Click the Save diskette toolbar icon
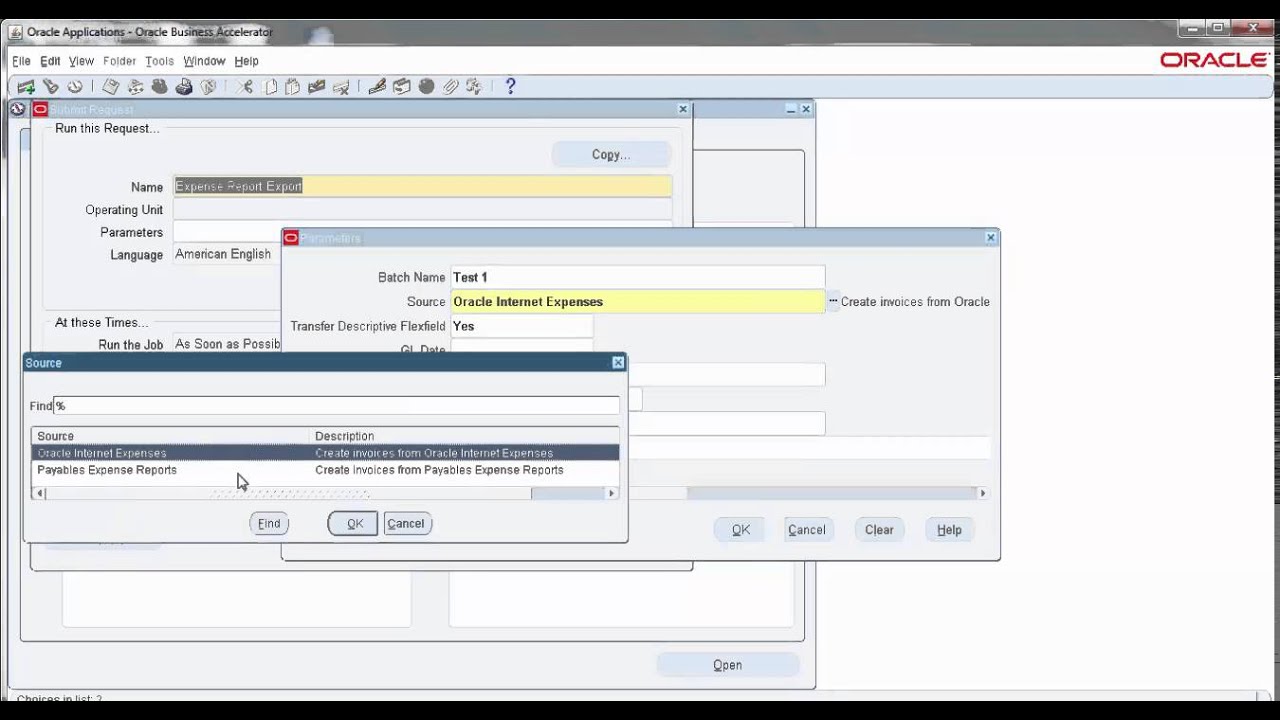Screen dimensions: 1280x720 pos(111,87)
